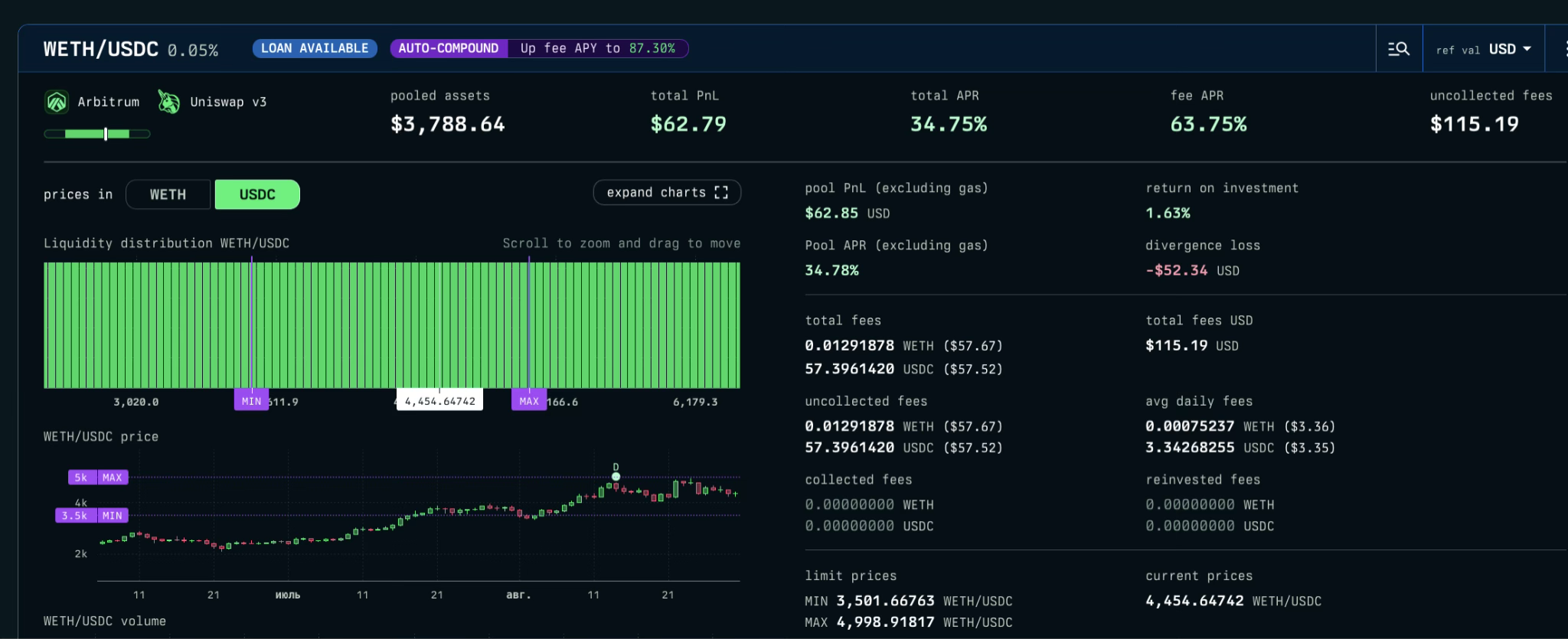Click the D marker dot on price chart

click(616, 477)
